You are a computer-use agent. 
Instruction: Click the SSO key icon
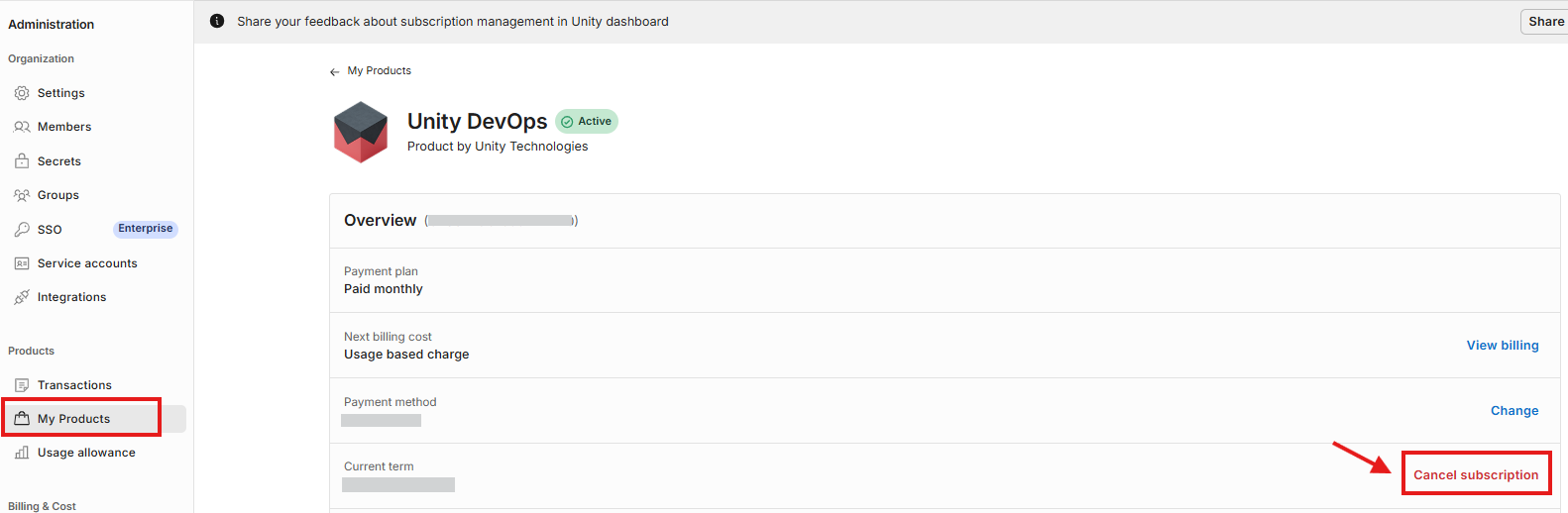(22, 229)
